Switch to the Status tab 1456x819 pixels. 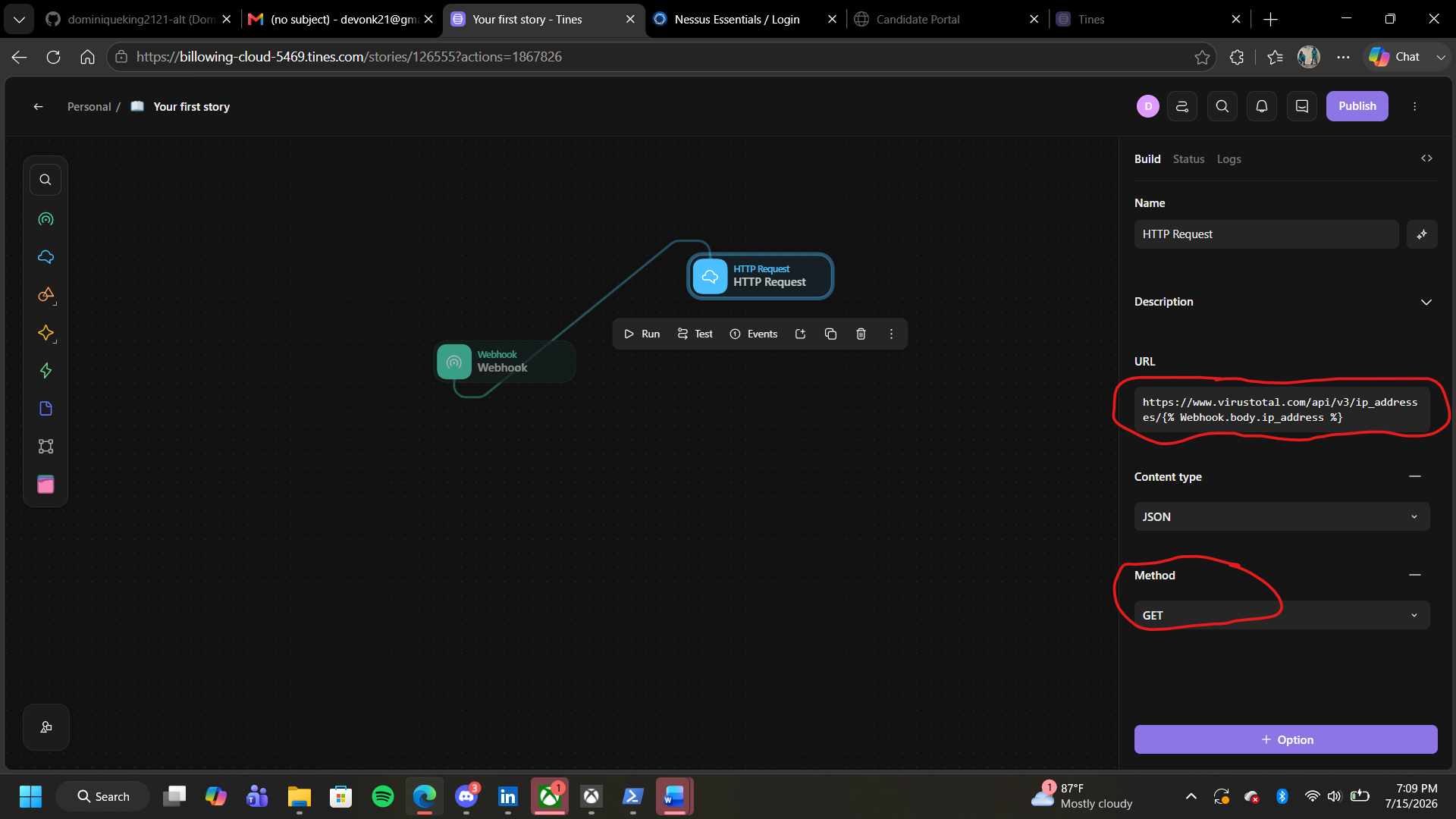(1188, 159)
